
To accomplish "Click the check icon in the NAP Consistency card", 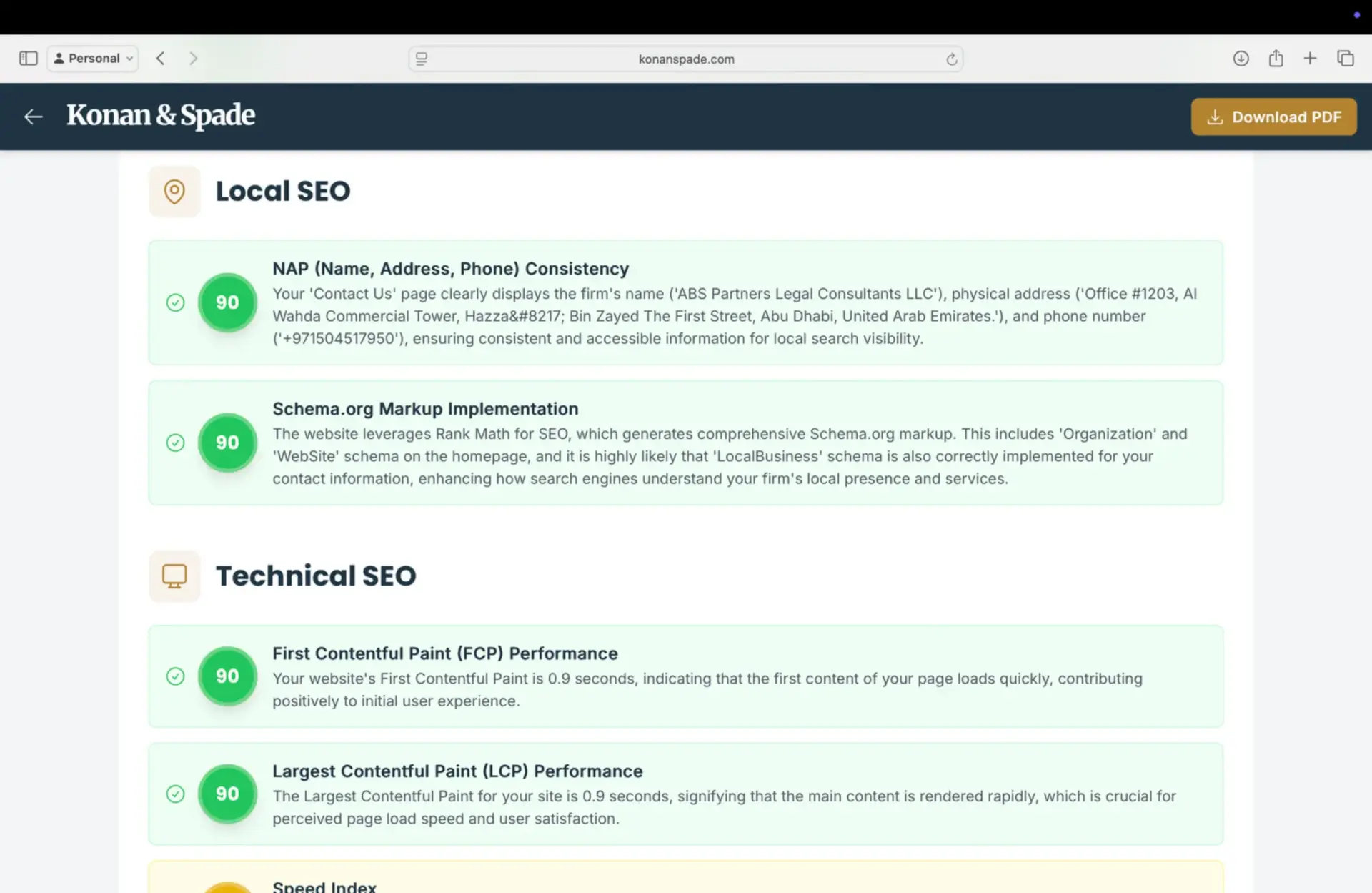I will (x=175, y=302).
